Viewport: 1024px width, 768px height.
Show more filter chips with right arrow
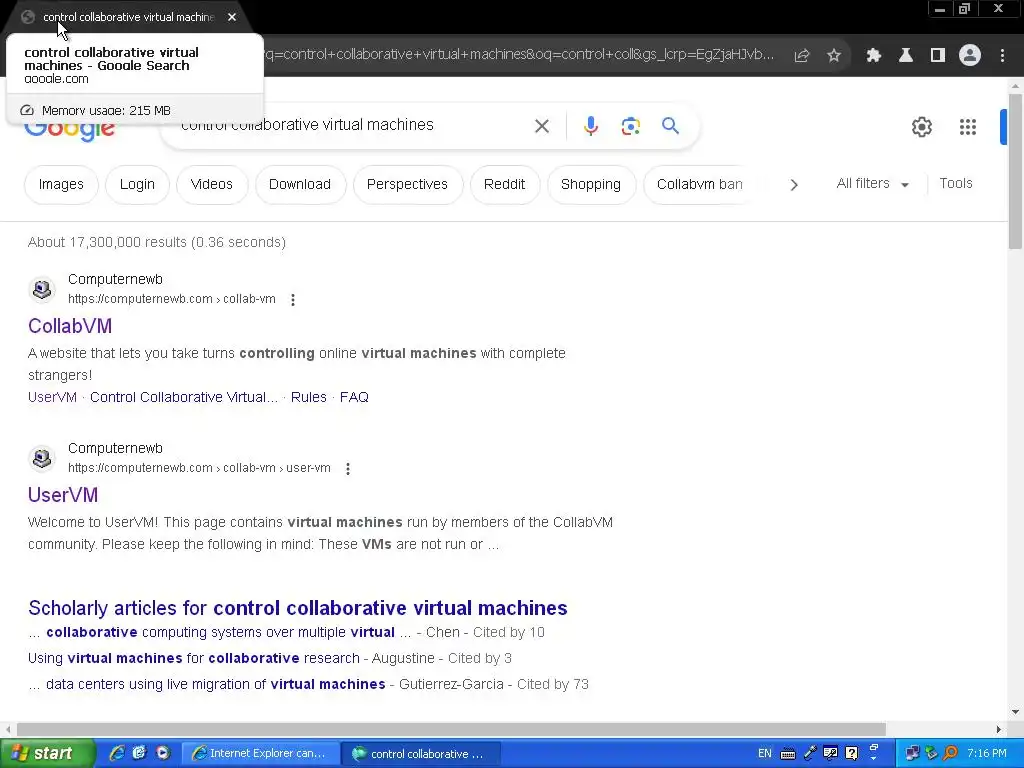[x=793, y=185]
